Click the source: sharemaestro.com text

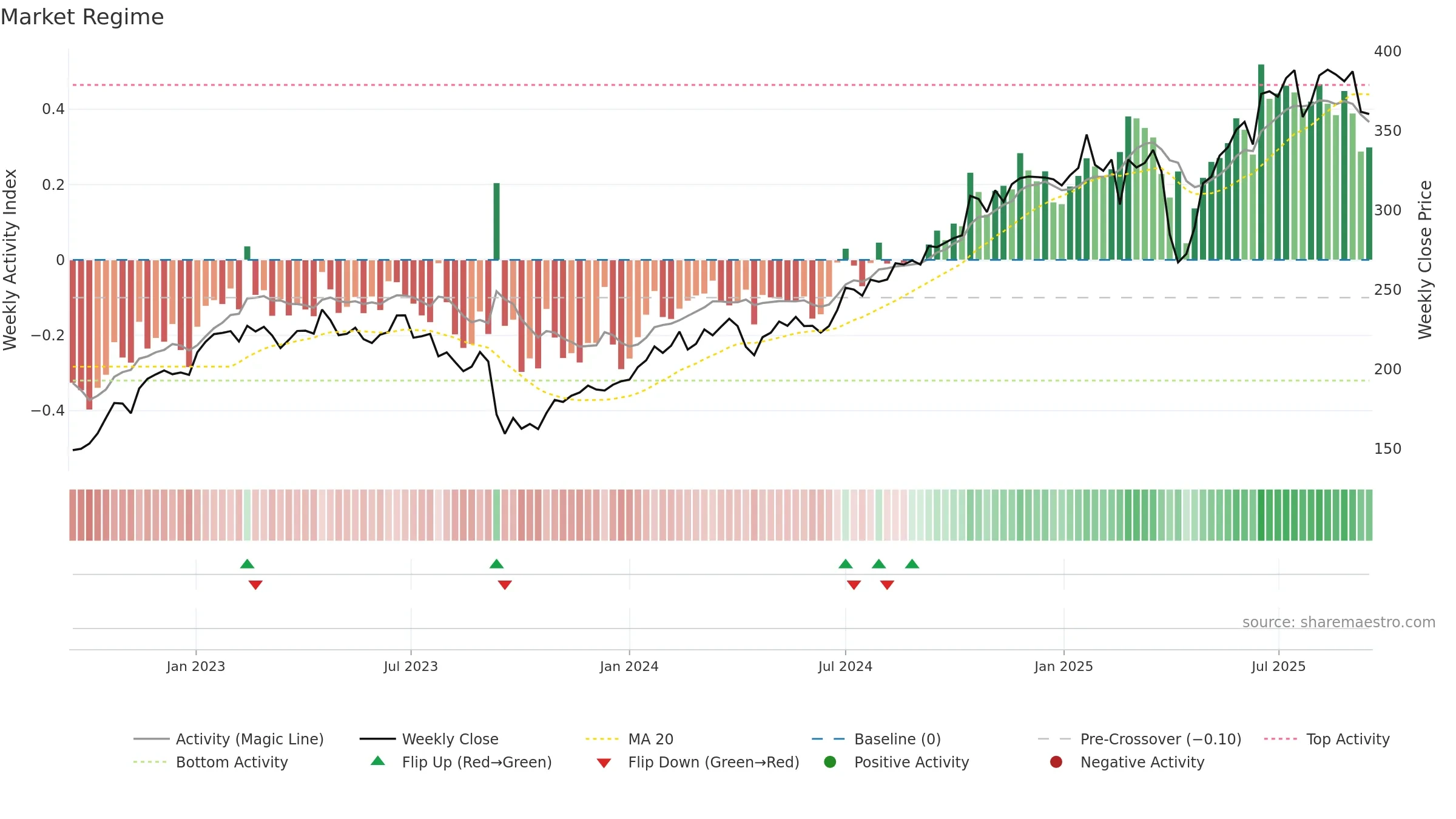(x=1339, y=622)
